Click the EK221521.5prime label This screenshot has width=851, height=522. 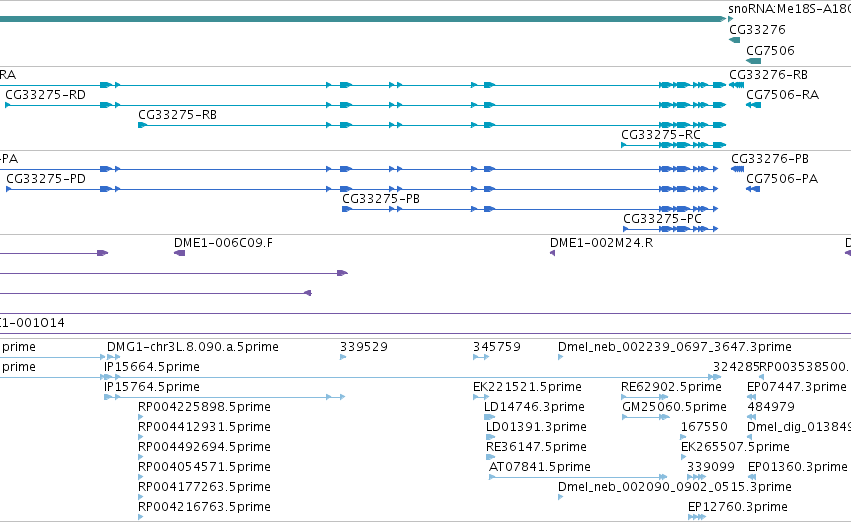pyautogui.click(x=527, y=387)
